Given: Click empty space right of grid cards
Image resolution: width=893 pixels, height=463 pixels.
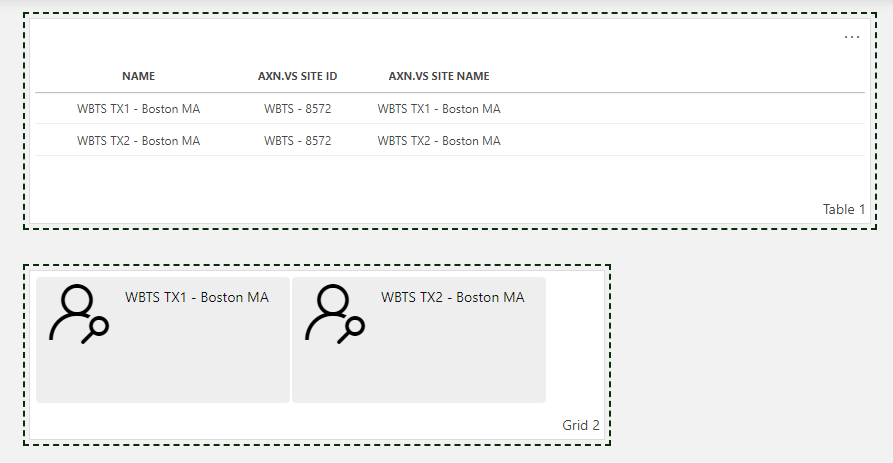Looking at the screenshot, I should [574, 340].
